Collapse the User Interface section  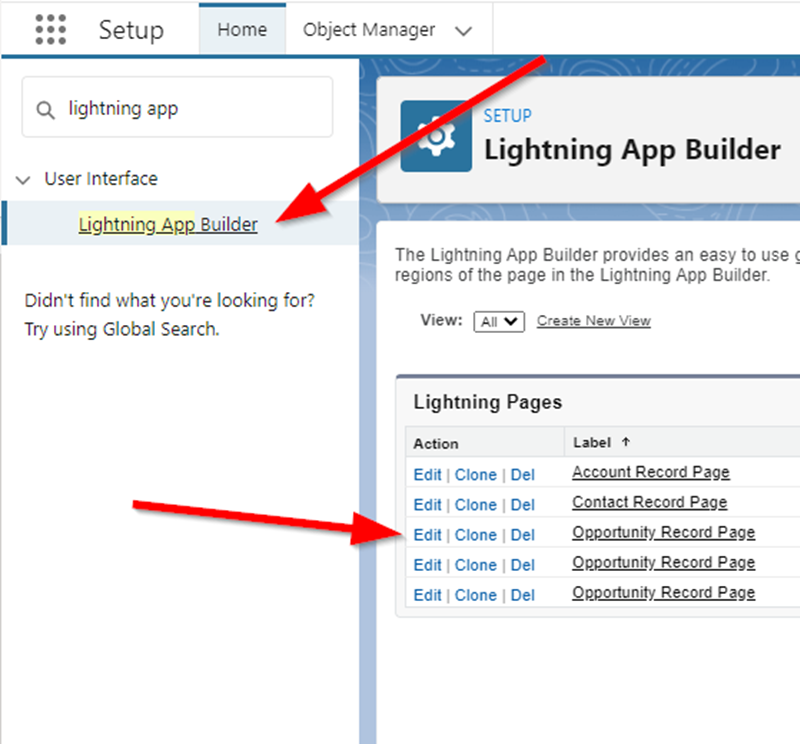click(23, 180)
